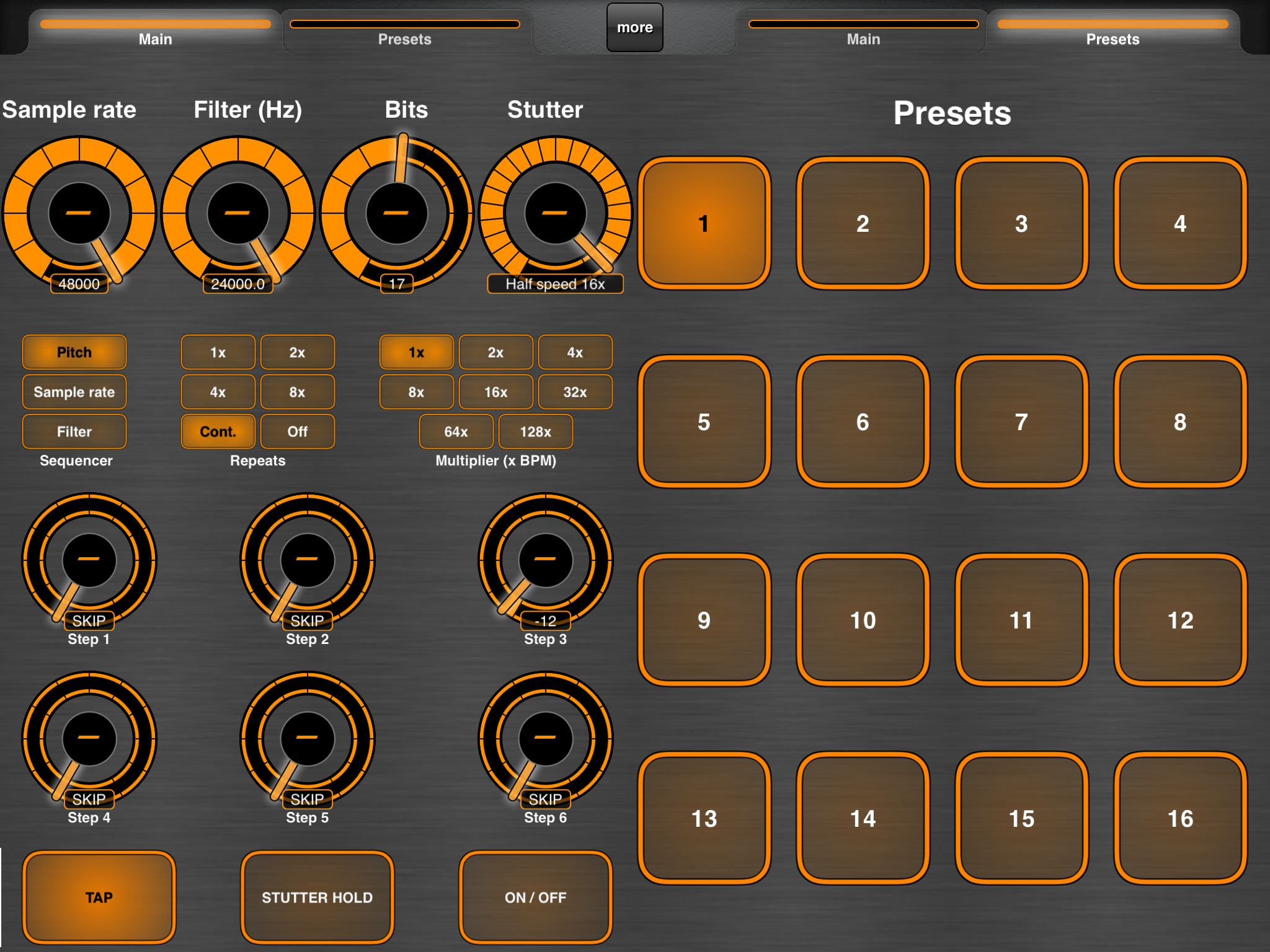Select Sample rate sequencer mode
1270x952 pixels.
click(x=74, y=392)
